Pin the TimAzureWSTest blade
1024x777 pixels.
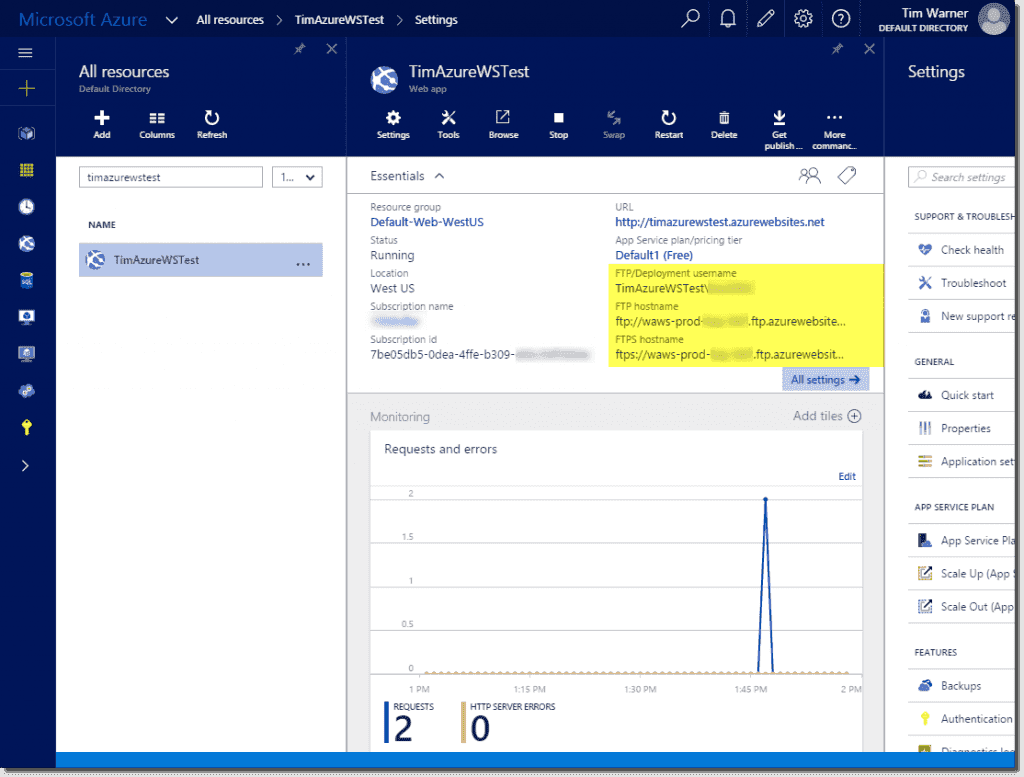(837, 49)
